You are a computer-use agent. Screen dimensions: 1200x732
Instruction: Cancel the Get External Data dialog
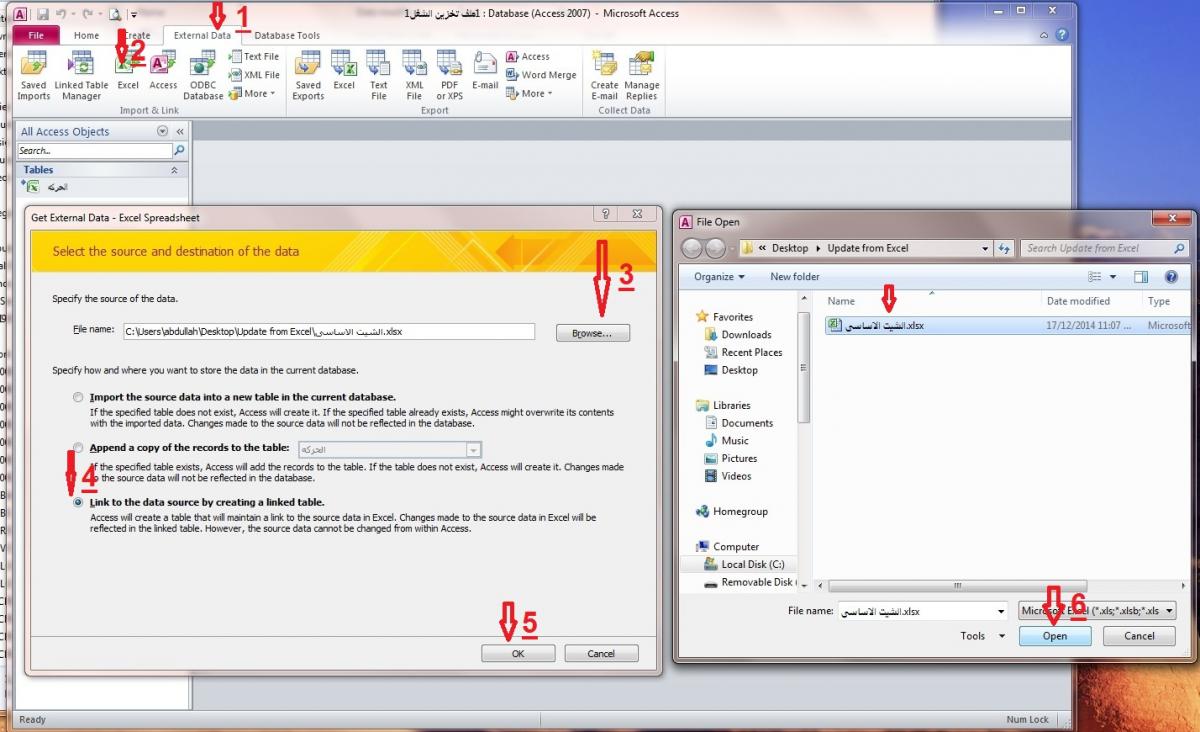(x=601, y=653)
